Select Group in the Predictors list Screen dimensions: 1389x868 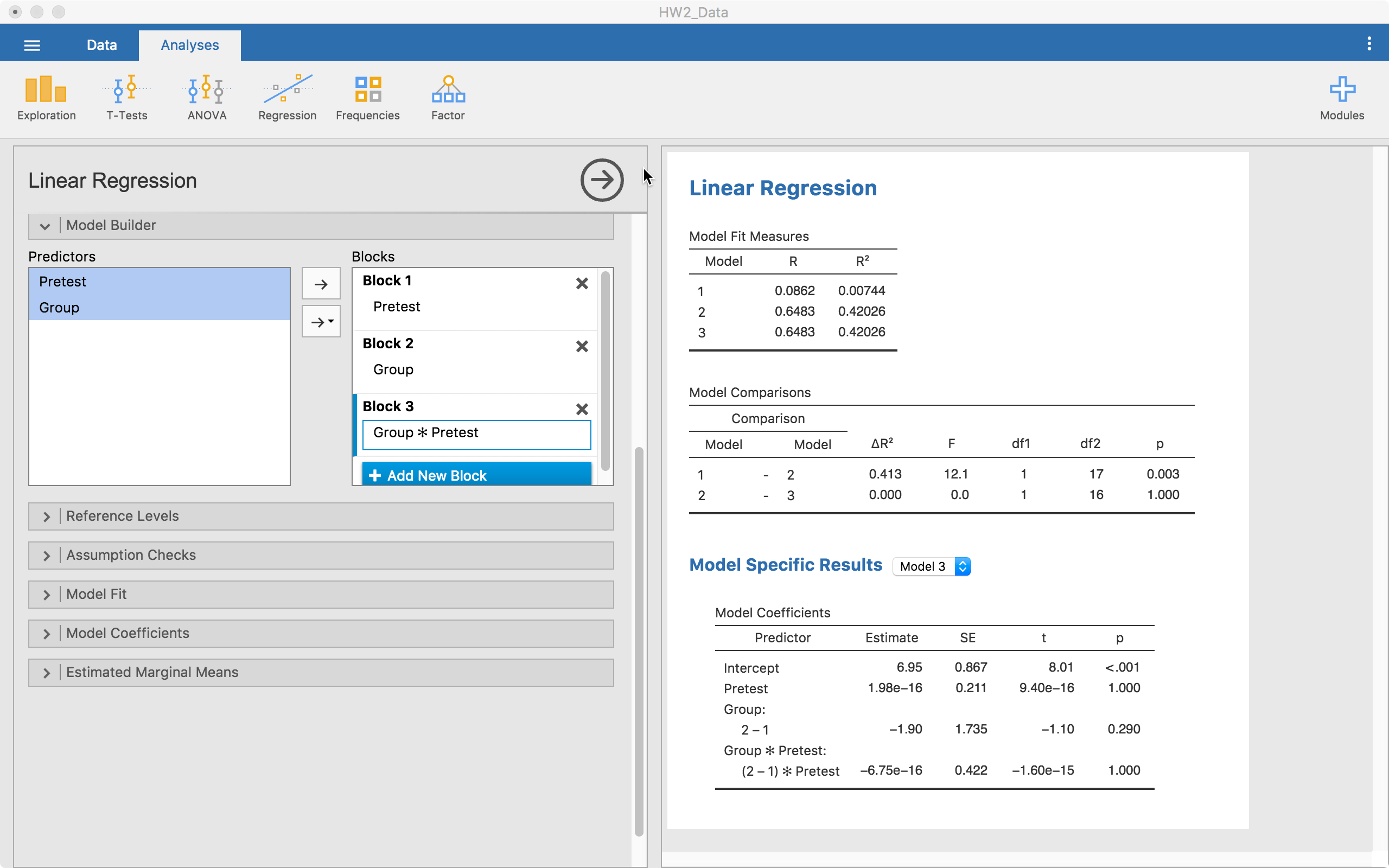59,307
